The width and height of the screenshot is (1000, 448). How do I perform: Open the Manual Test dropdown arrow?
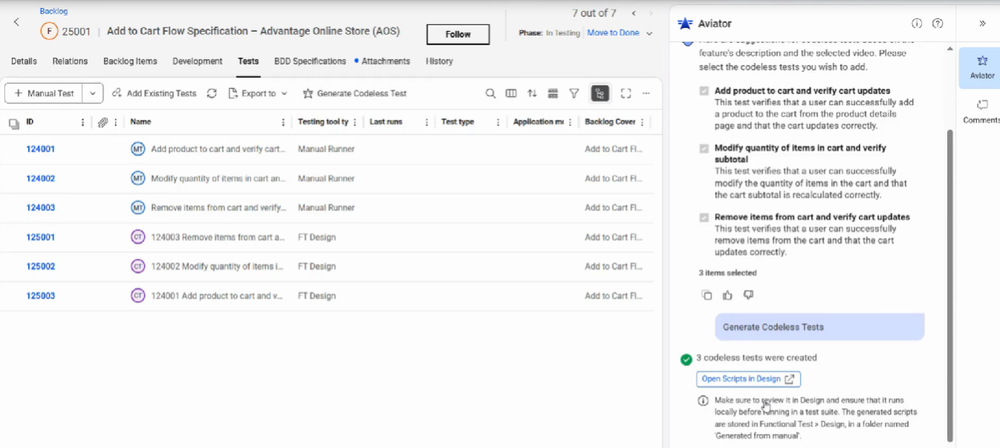tap(92, 93)
